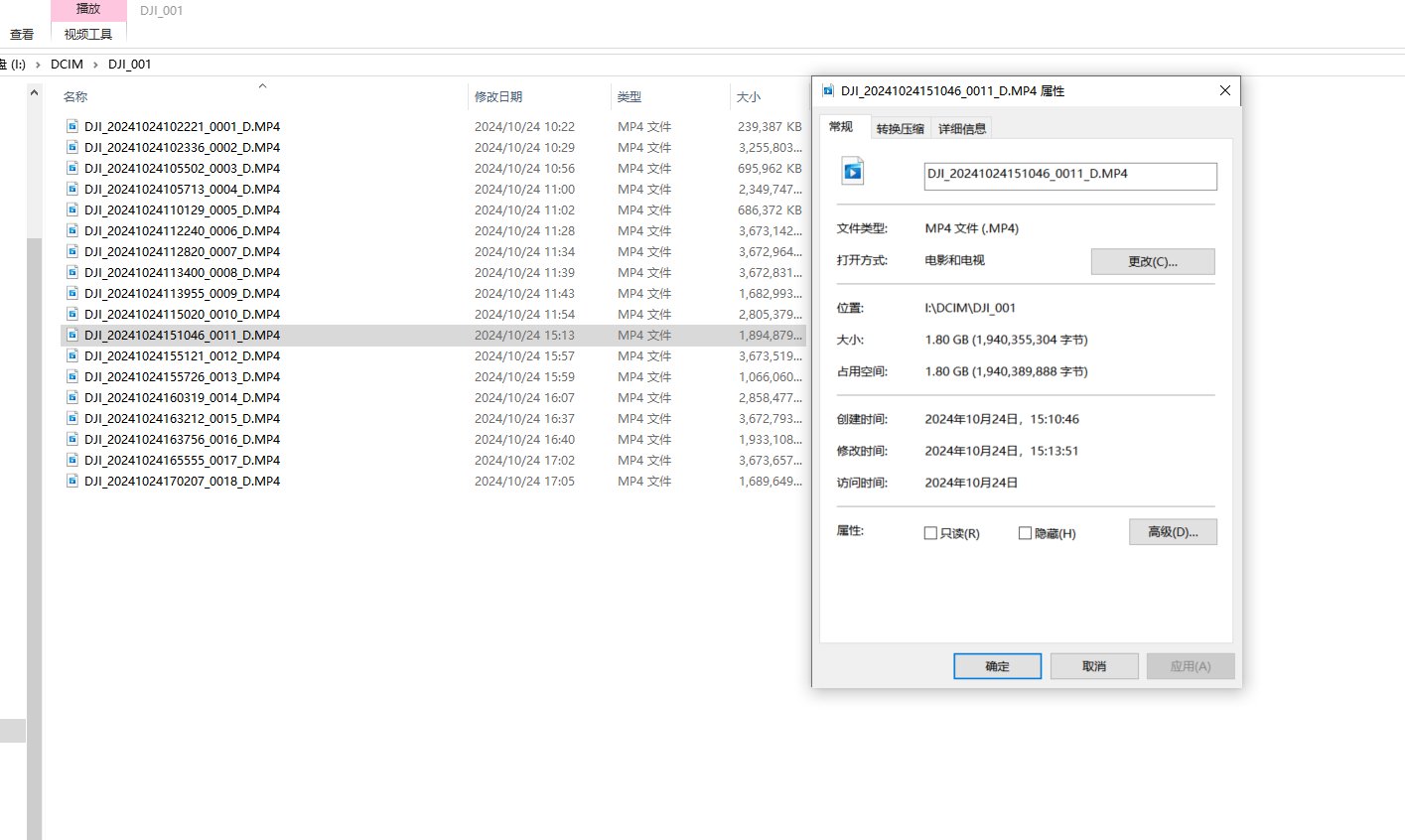Open the 视频工具 ribbon tab

click(88, 34)
